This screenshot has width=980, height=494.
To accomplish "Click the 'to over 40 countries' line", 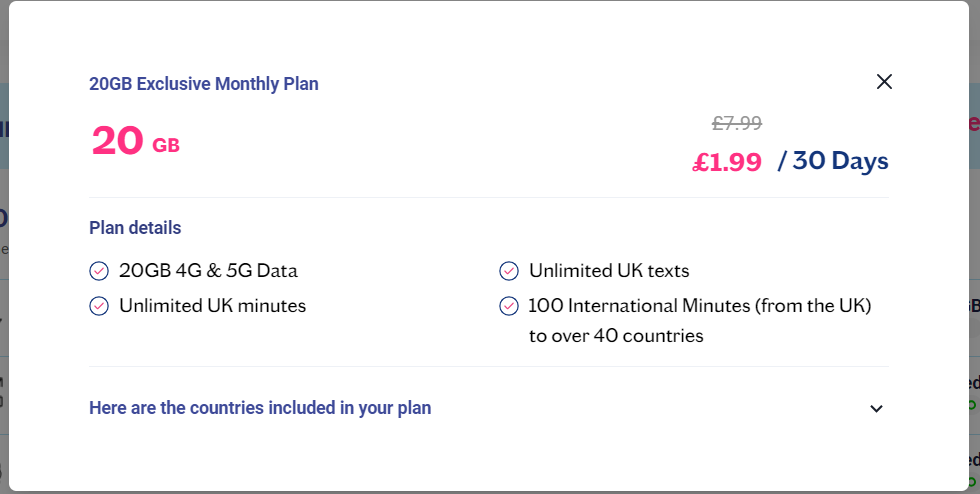I will pyautogui.click(x=616, y=336).
